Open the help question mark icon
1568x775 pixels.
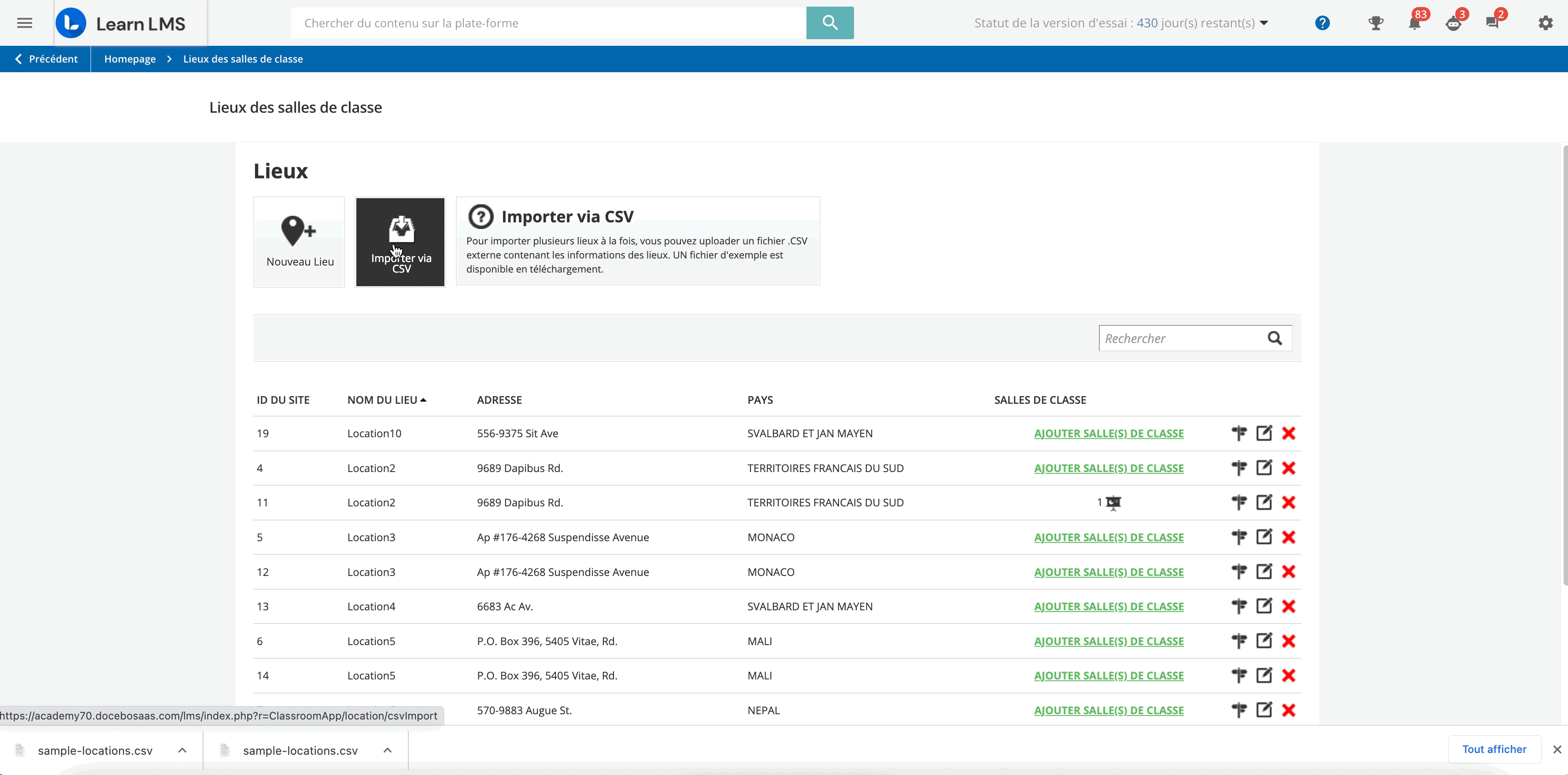click(1322, 23)
